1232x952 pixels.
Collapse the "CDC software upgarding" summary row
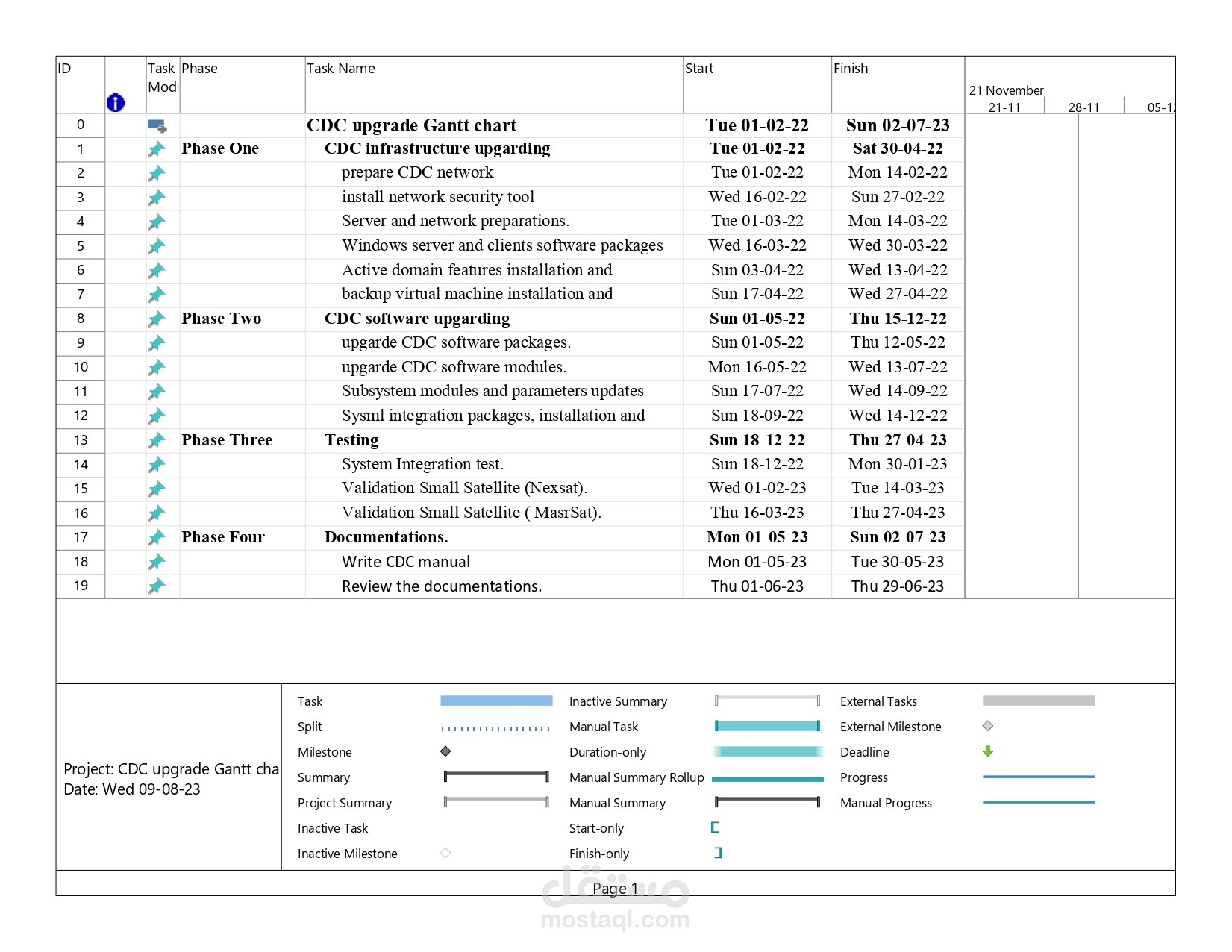[x=416, y=319]
